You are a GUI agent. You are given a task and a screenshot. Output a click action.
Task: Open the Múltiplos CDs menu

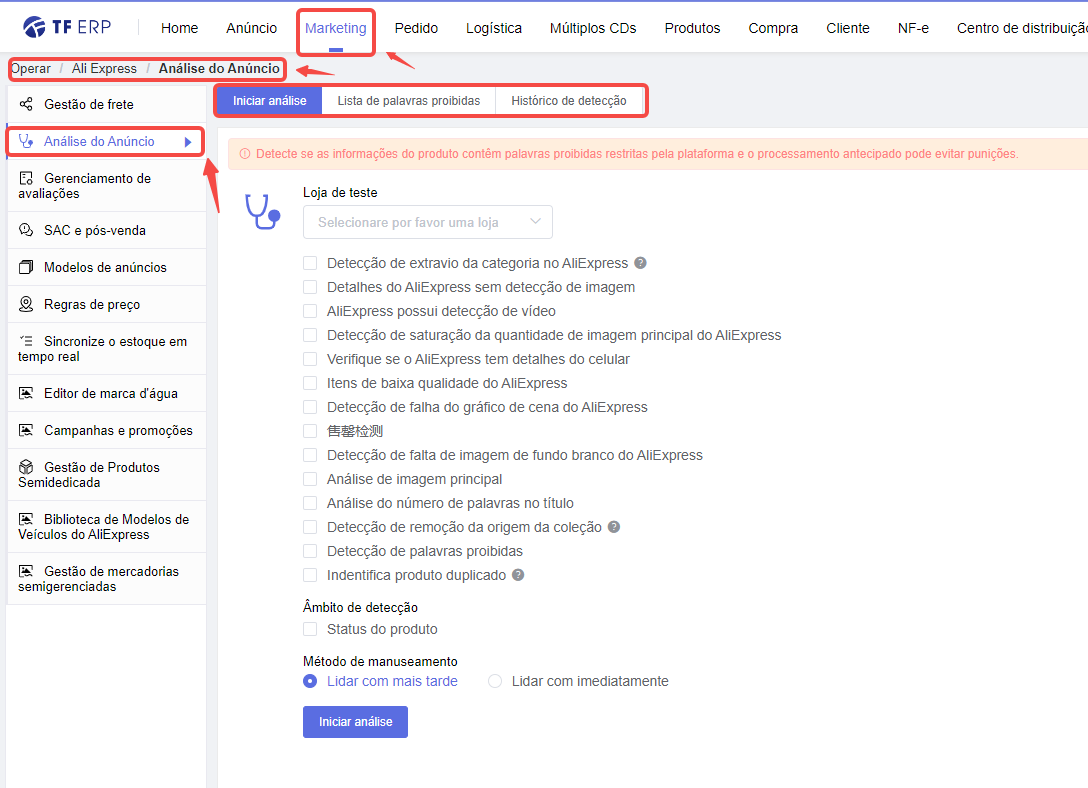pyautogui.click(x=593, y=28)
